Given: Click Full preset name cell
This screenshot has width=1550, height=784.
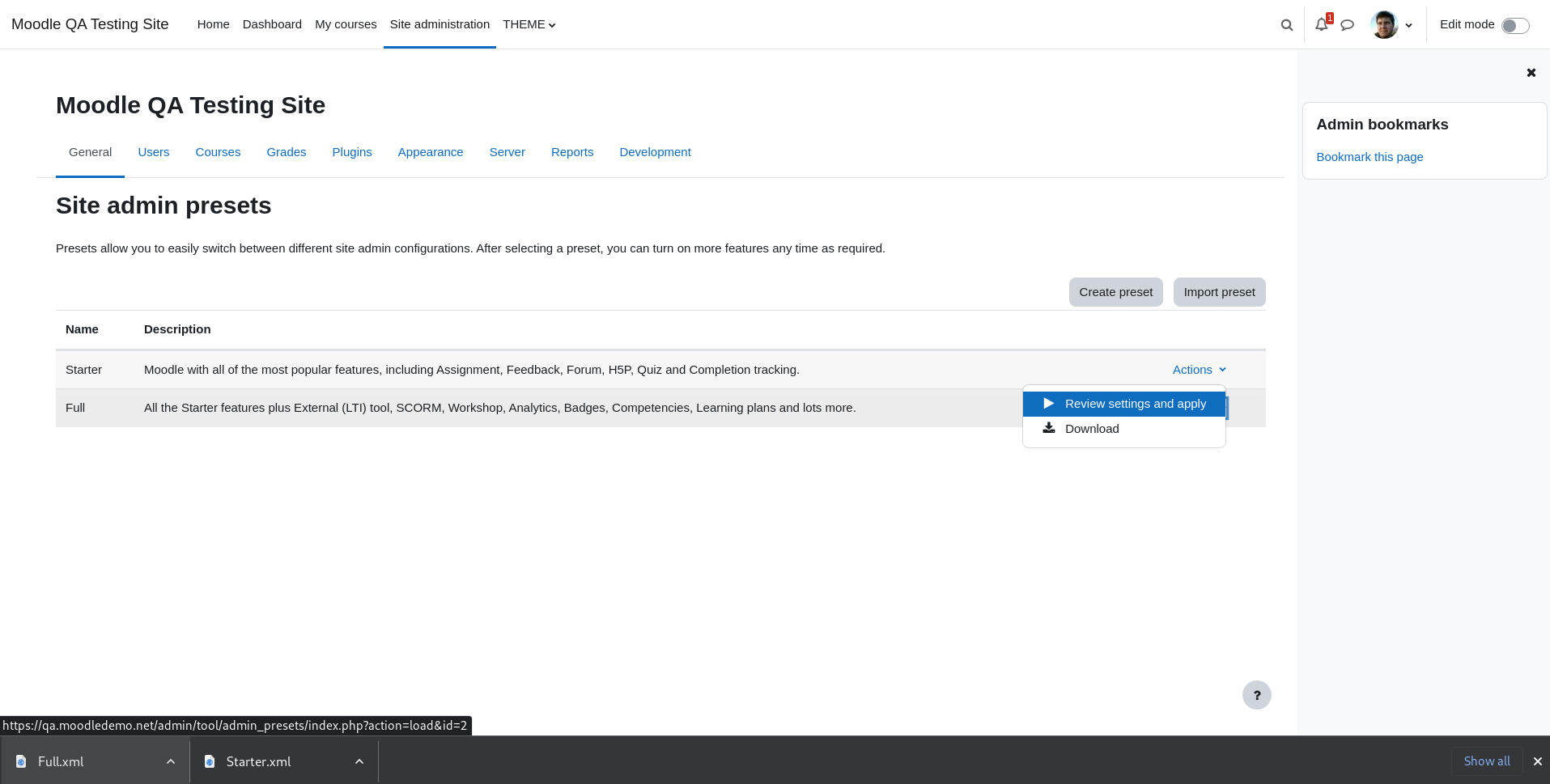Looking at the screenshot, I should (75, 408).
